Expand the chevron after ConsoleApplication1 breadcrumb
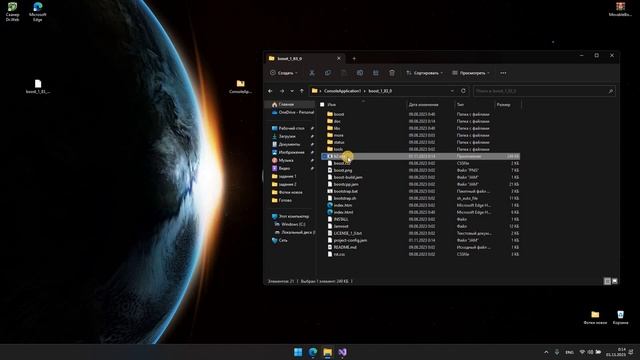Viewport: 640px width, 360px height. point(365,91)
